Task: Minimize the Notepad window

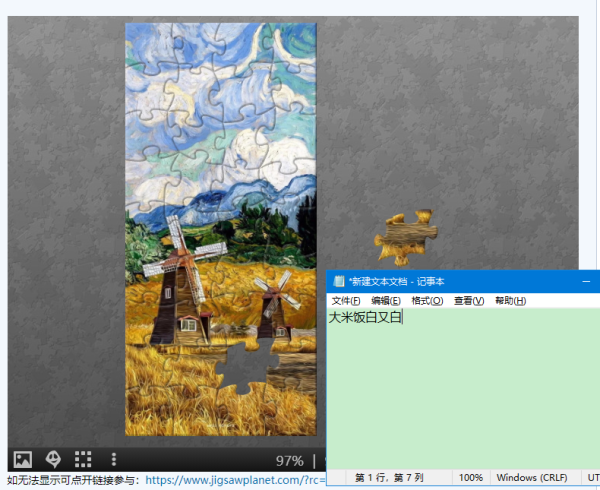Action: (x=586, y=282)
